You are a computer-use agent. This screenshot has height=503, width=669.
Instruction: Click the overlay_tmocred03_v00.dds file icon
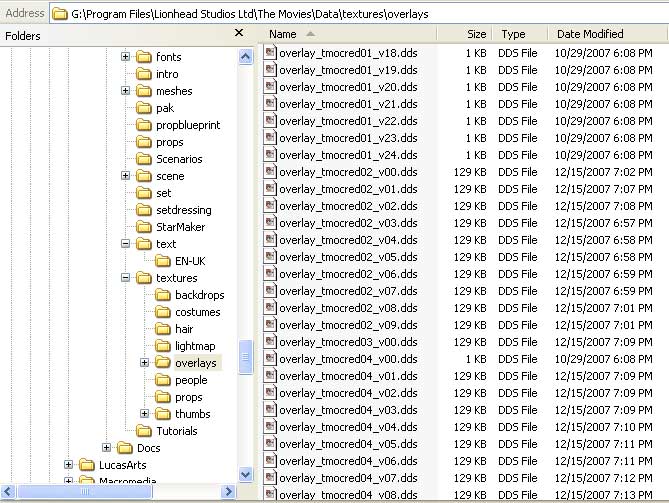tap(271, 342)
